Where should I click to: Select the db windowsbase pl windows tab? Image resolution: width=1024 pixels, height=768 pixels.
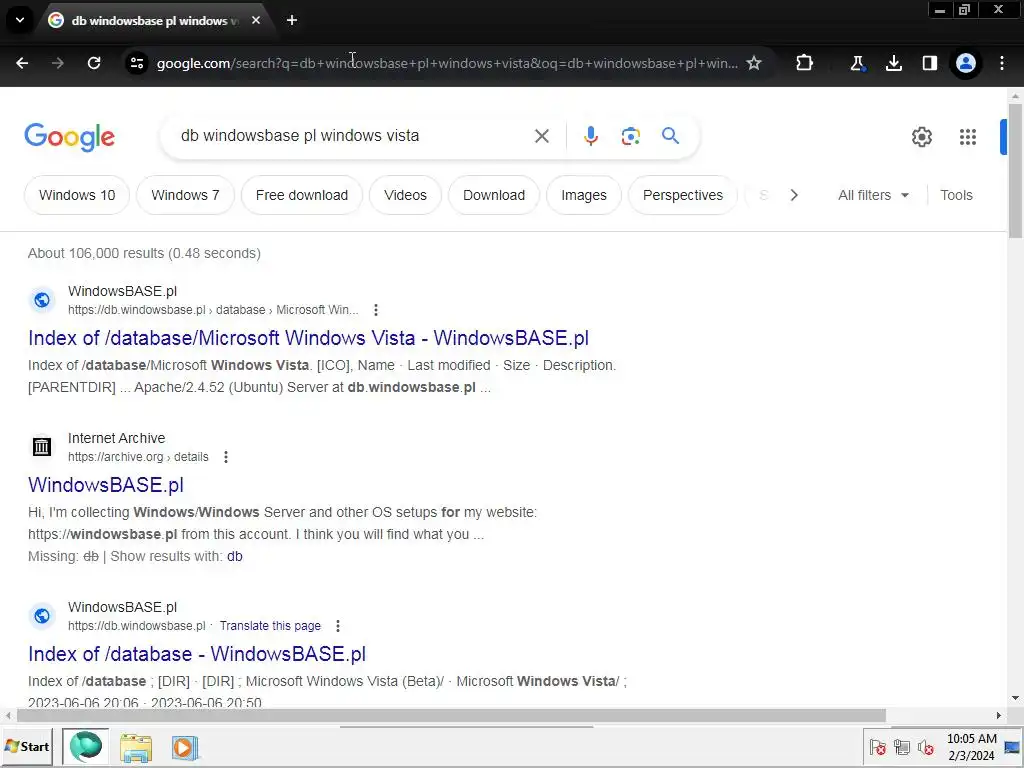155,21
